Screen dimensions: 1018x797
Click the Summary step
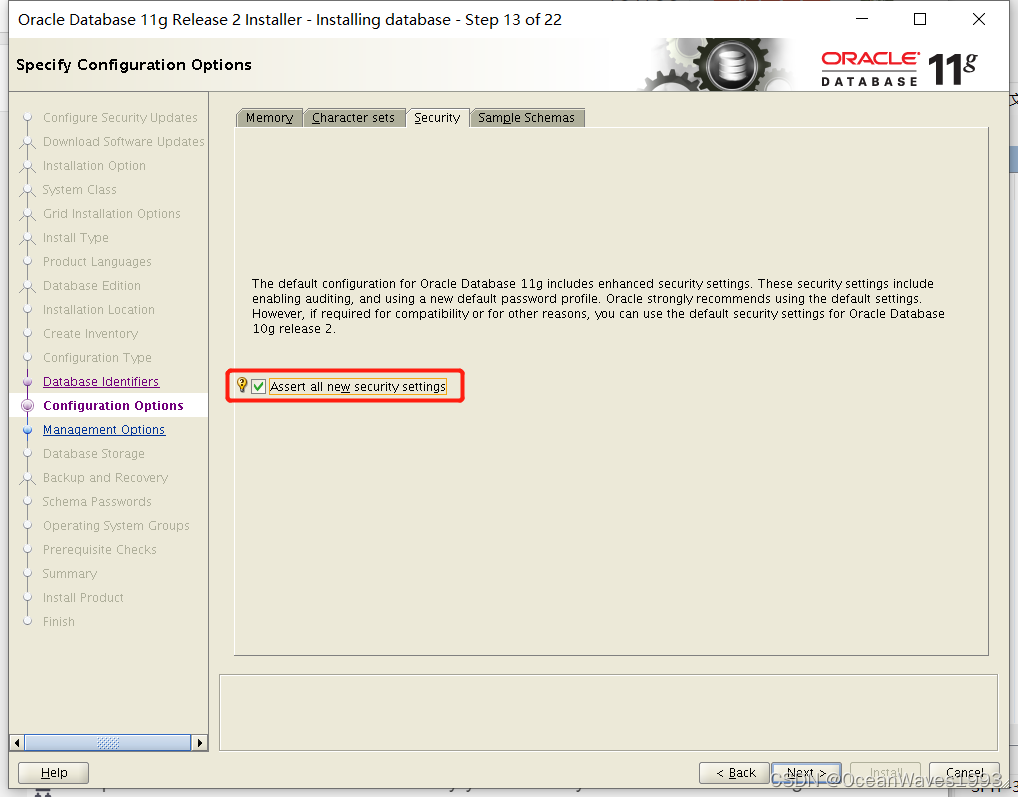(x=69, y=574)
